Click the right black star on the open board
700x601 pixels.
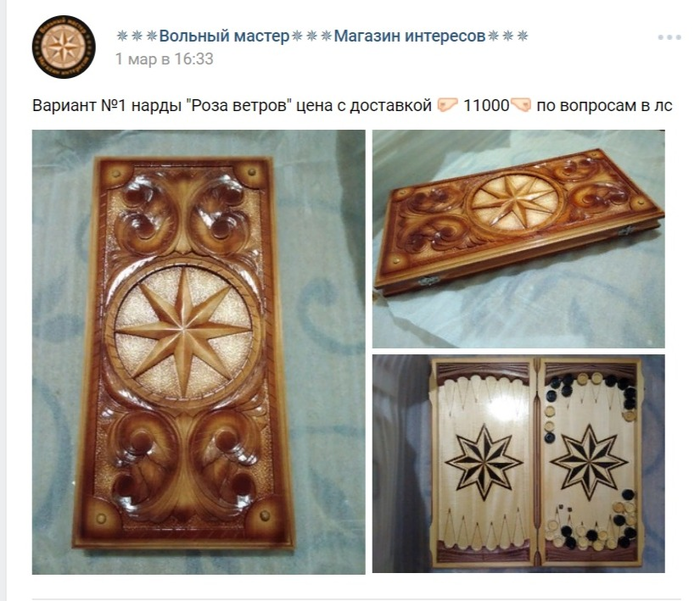click(589, 462)
